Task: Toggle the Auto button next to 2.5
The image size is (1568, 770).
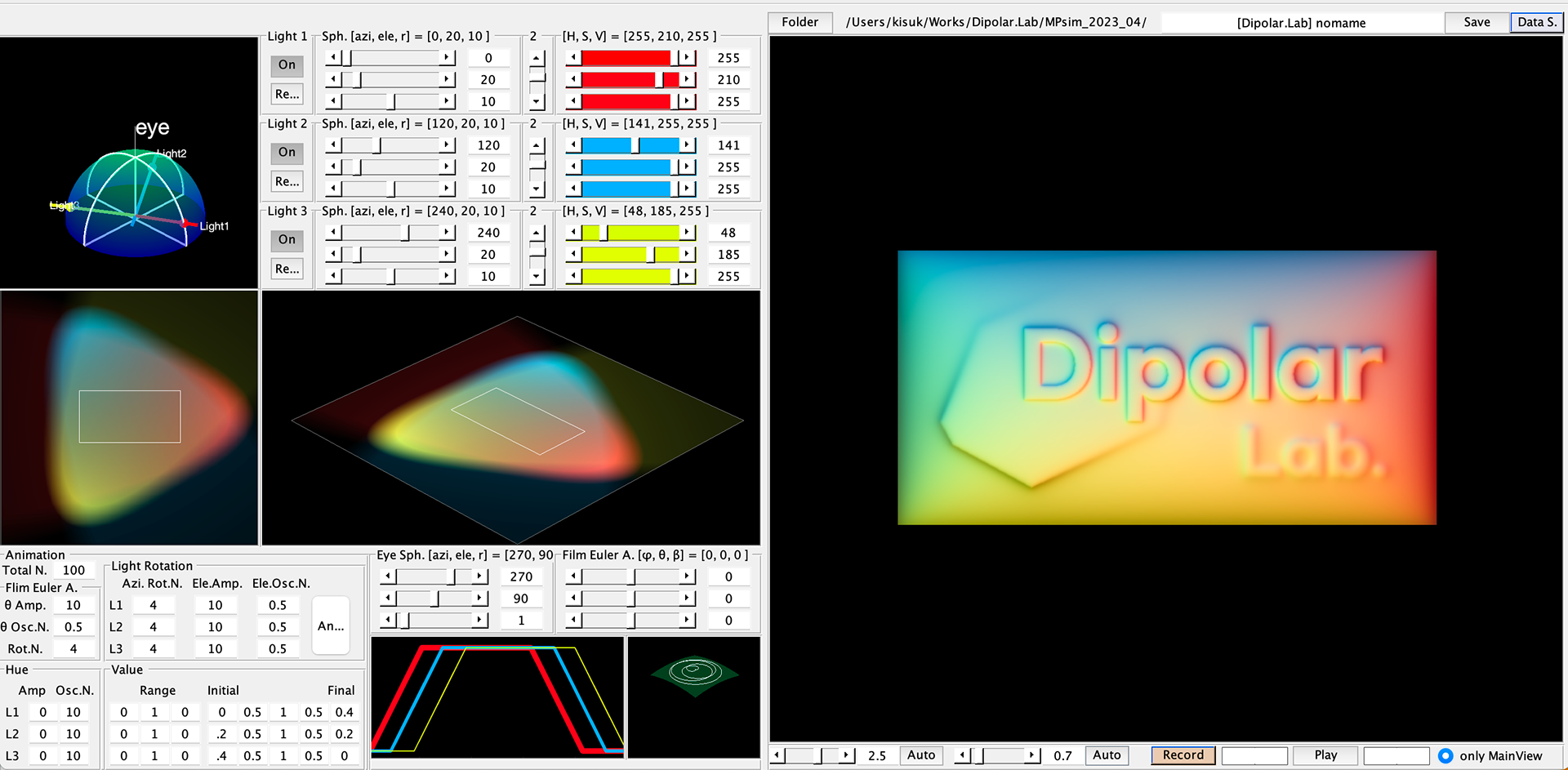Action: click(921, 755)
